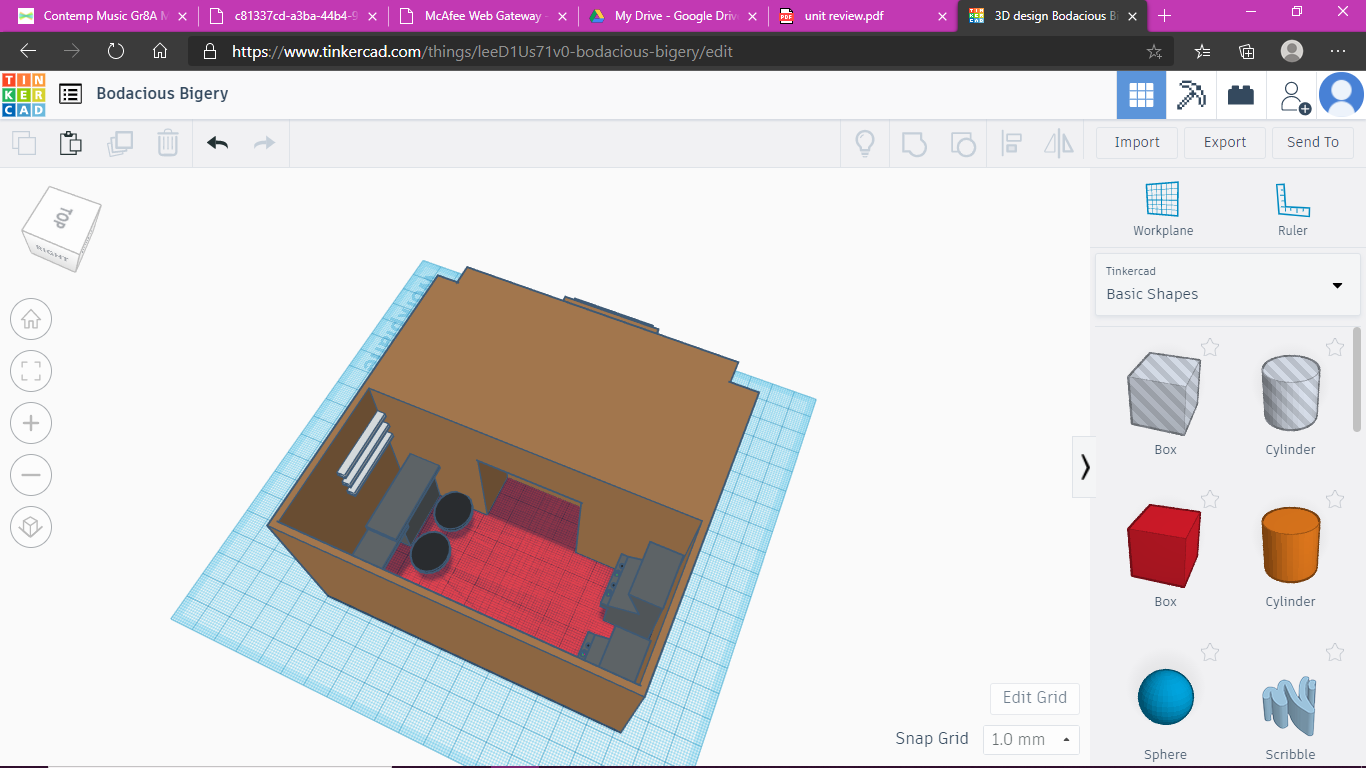Open browser settings ellipsis menu

(x=1338, y=52)
